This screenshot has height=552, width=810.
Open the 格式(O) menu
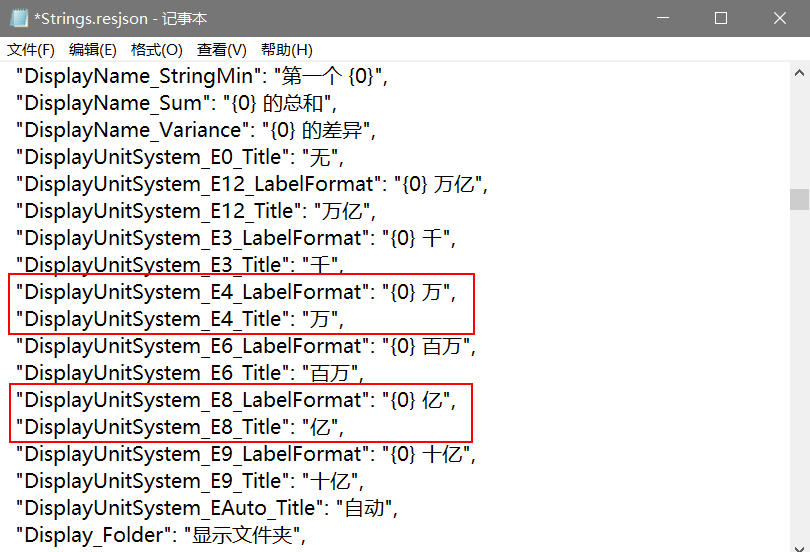pos(157,50)
